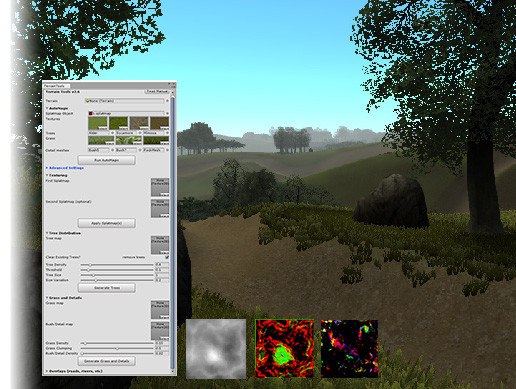Click the red-green splatmap preview image

pyautogui.click(x=284, y=349)
